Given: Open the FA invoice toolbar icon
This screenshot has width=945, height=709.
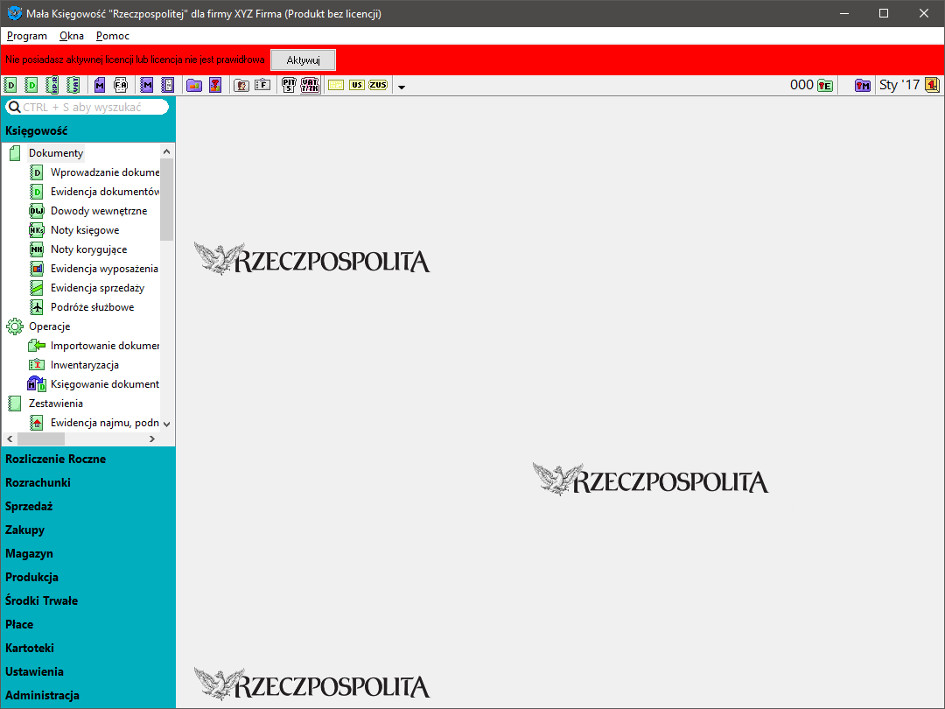Looking at the screenshot, I should point(120,86).
